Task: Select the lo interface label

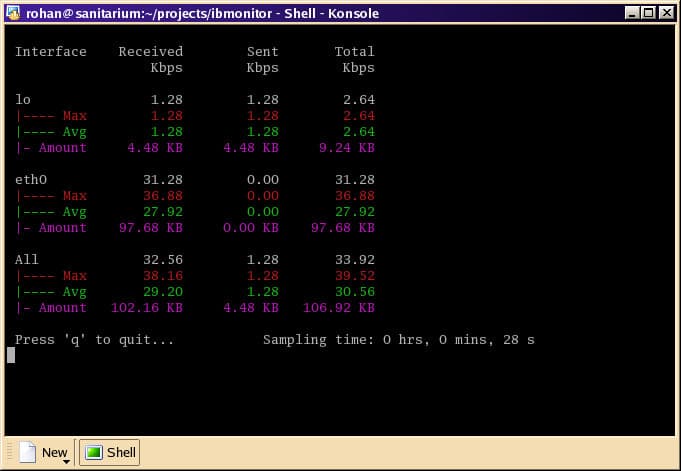Action: click(23, 100)
